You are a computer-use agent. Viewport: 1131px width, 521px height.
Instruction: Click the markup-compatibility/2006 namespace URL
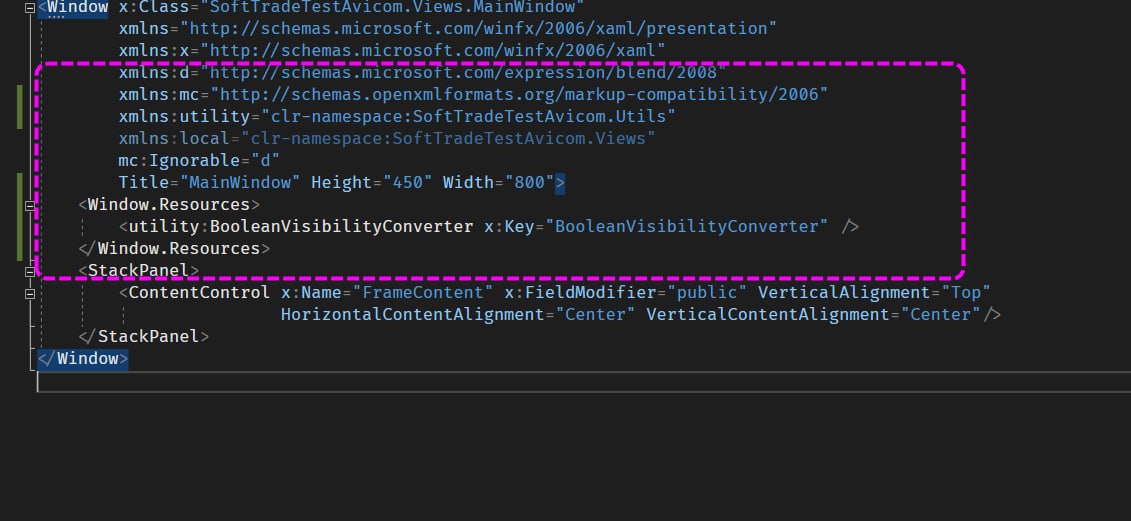point(519,95)
